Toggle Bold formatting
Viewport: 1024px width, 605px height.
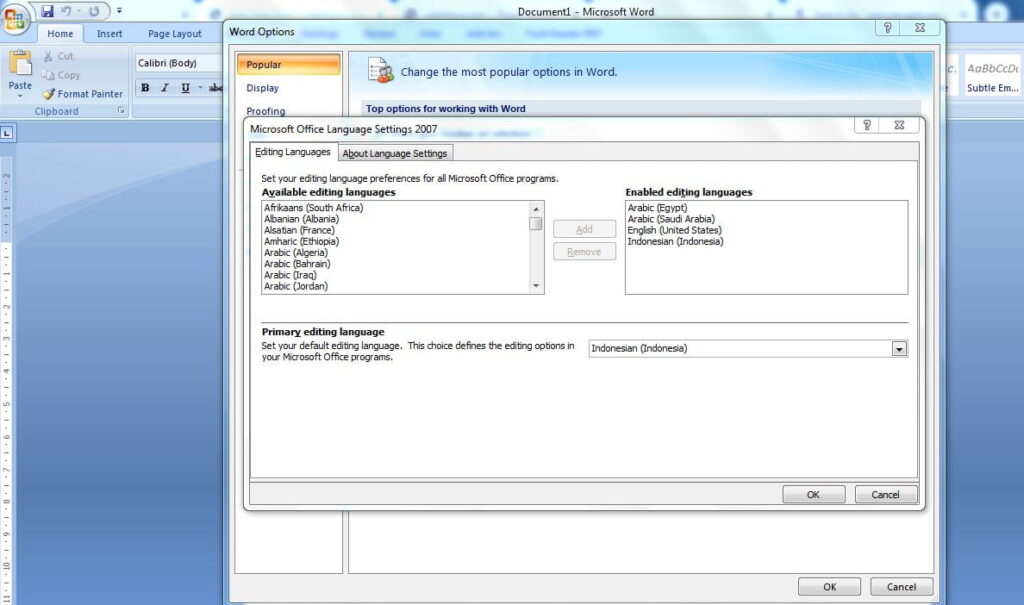tap(145, 88)
